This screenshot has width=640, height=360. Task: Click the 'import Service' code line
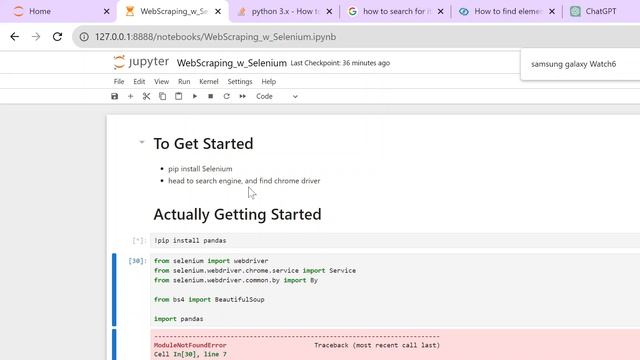coord(255,271)
